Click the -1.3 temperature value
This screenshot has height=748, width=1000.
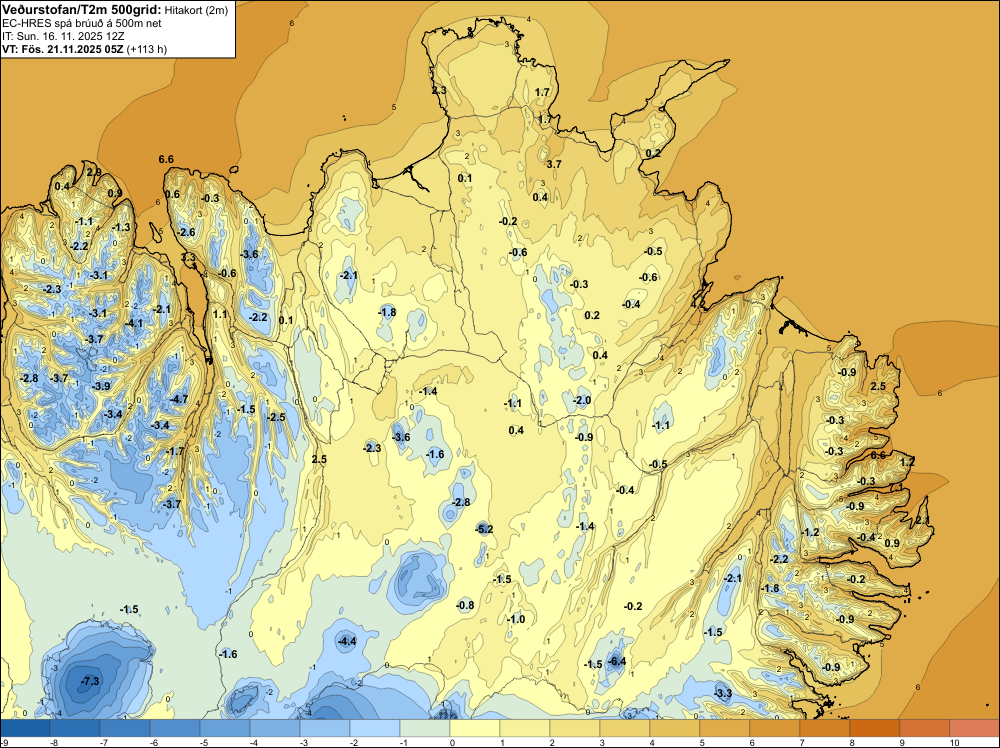(x=121, y=228)
